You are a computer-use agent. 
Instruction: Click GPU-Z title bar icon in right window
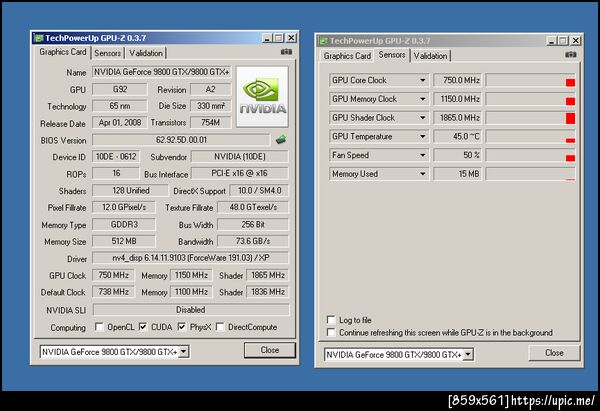coord(323,41)
